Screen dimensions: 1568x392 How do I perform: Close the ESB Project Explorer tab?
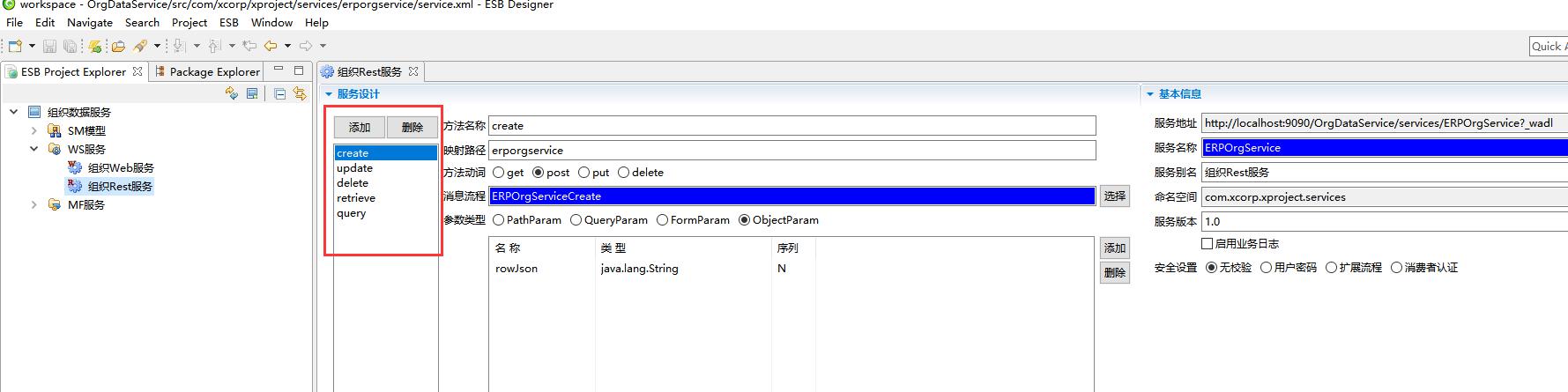click(137, 71)
